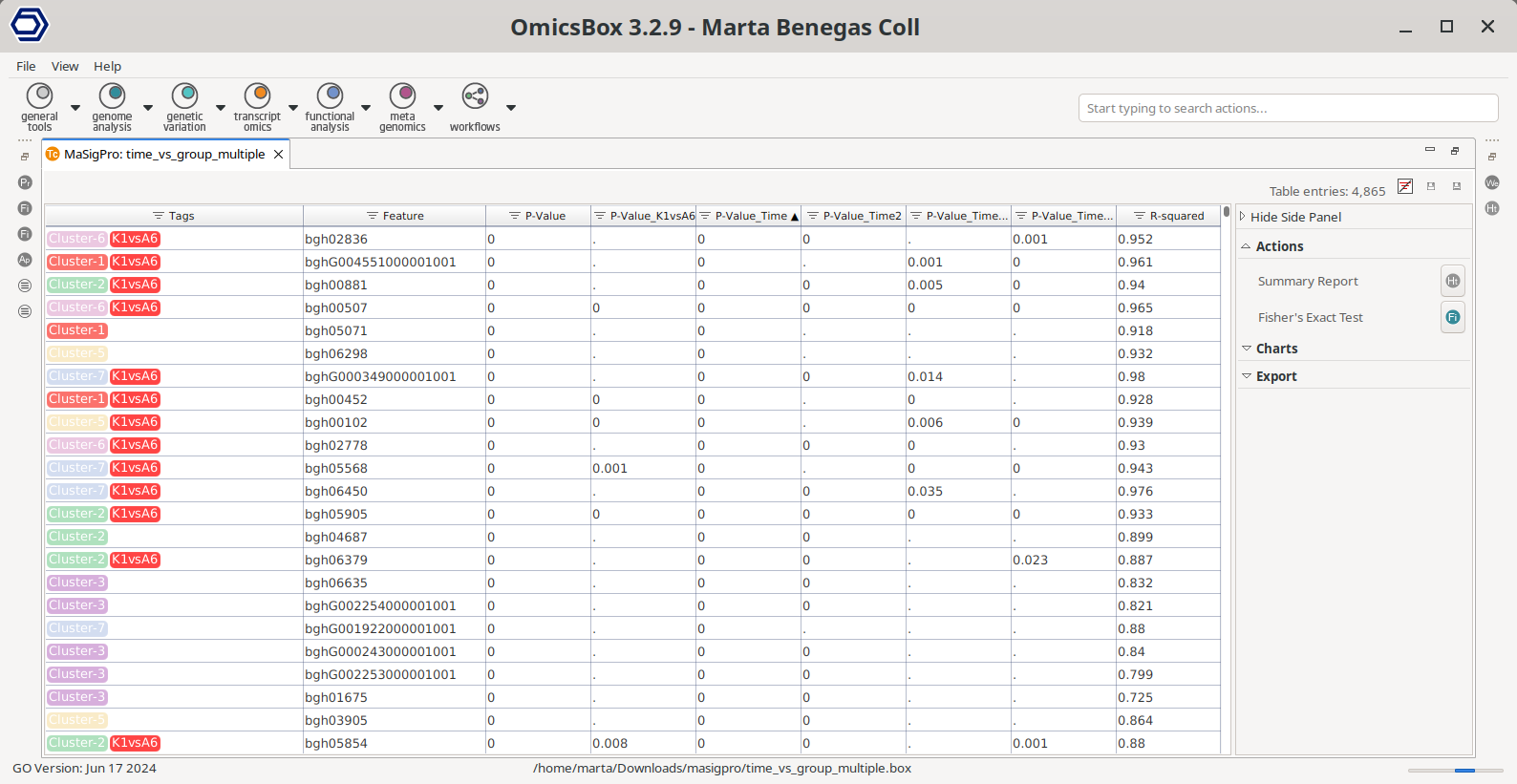The height and width of the screenshot is (784, 1517).
Task: Click the red clear-filter icon near Table entries
Action: click(x=1404, y=186)
